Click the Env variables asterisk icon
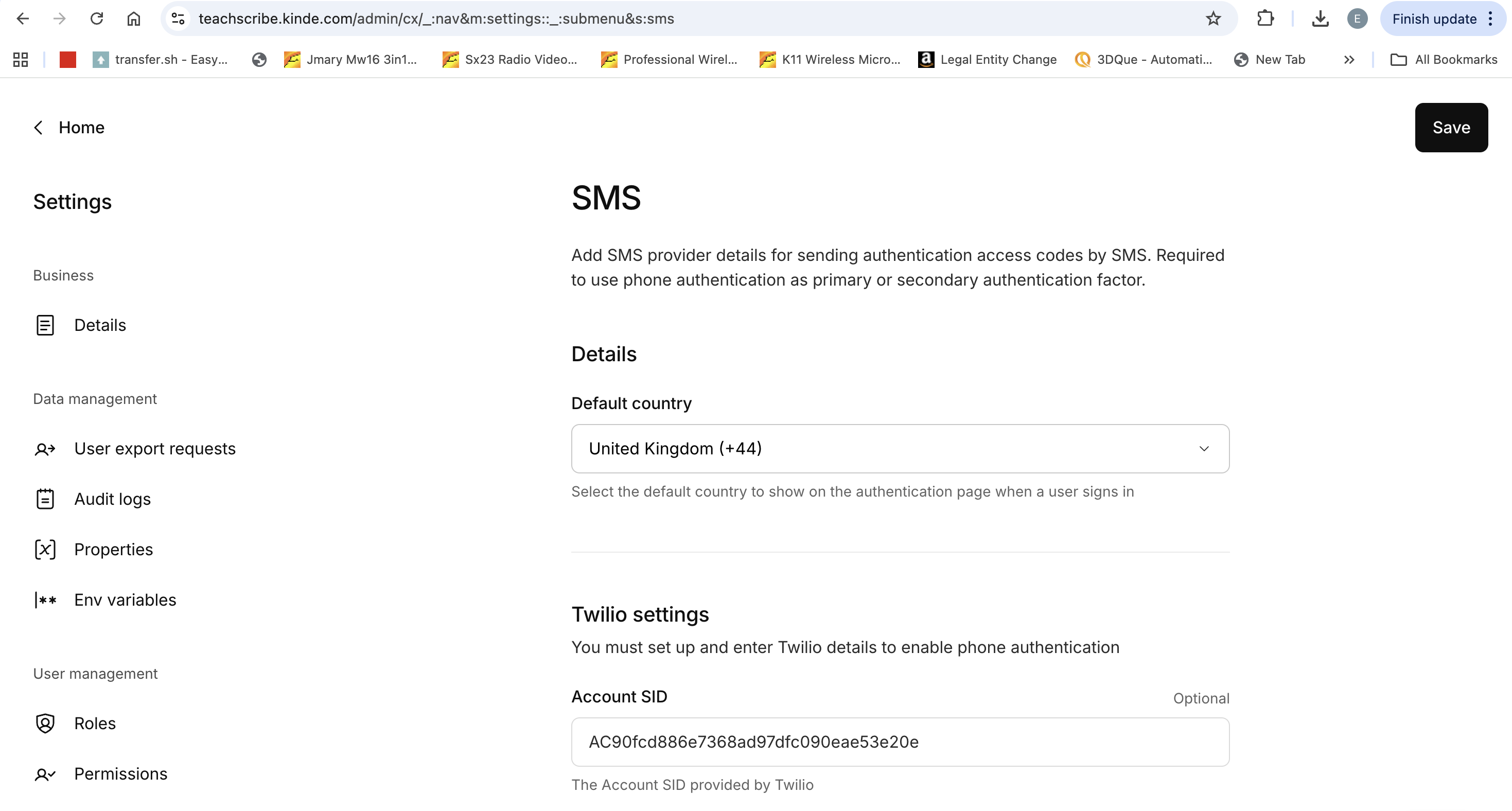The height and width of the screenshot is (811, 1512). [x=45, y=600]
